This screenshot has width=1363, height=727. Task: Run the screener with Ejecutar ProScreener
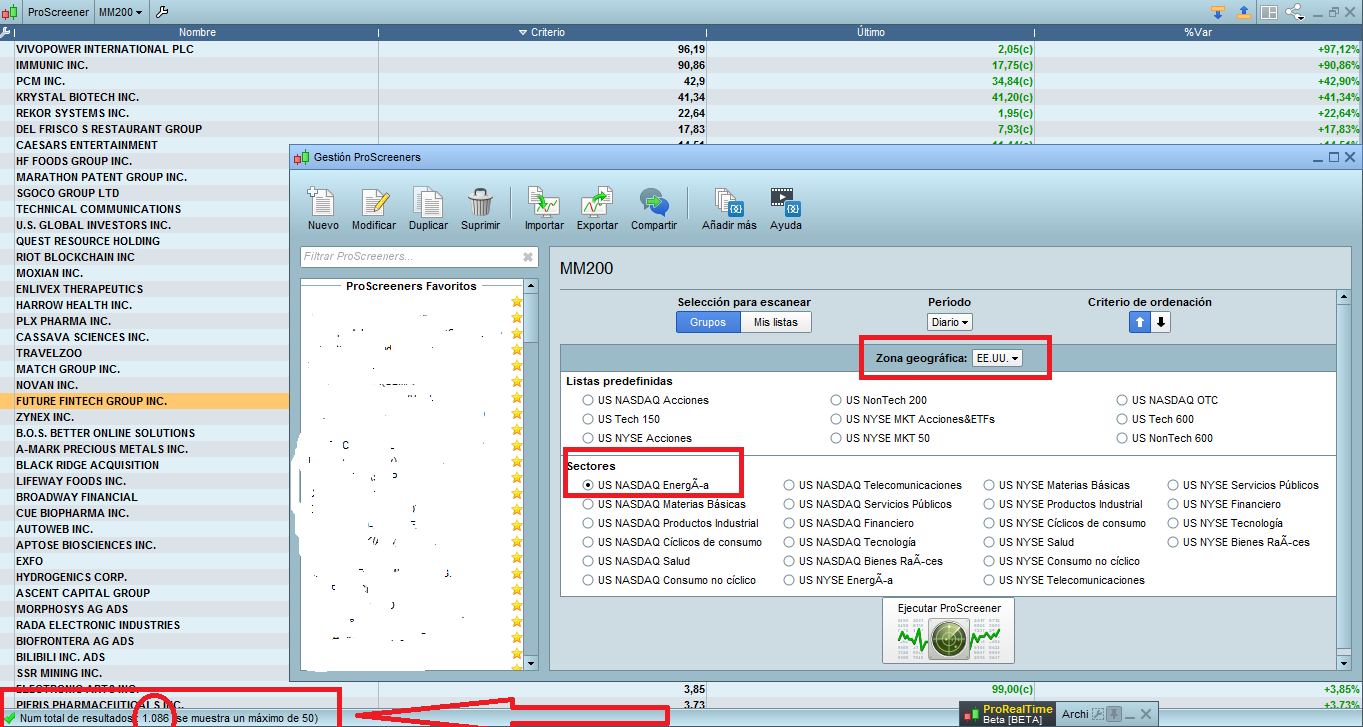point(949,630)
